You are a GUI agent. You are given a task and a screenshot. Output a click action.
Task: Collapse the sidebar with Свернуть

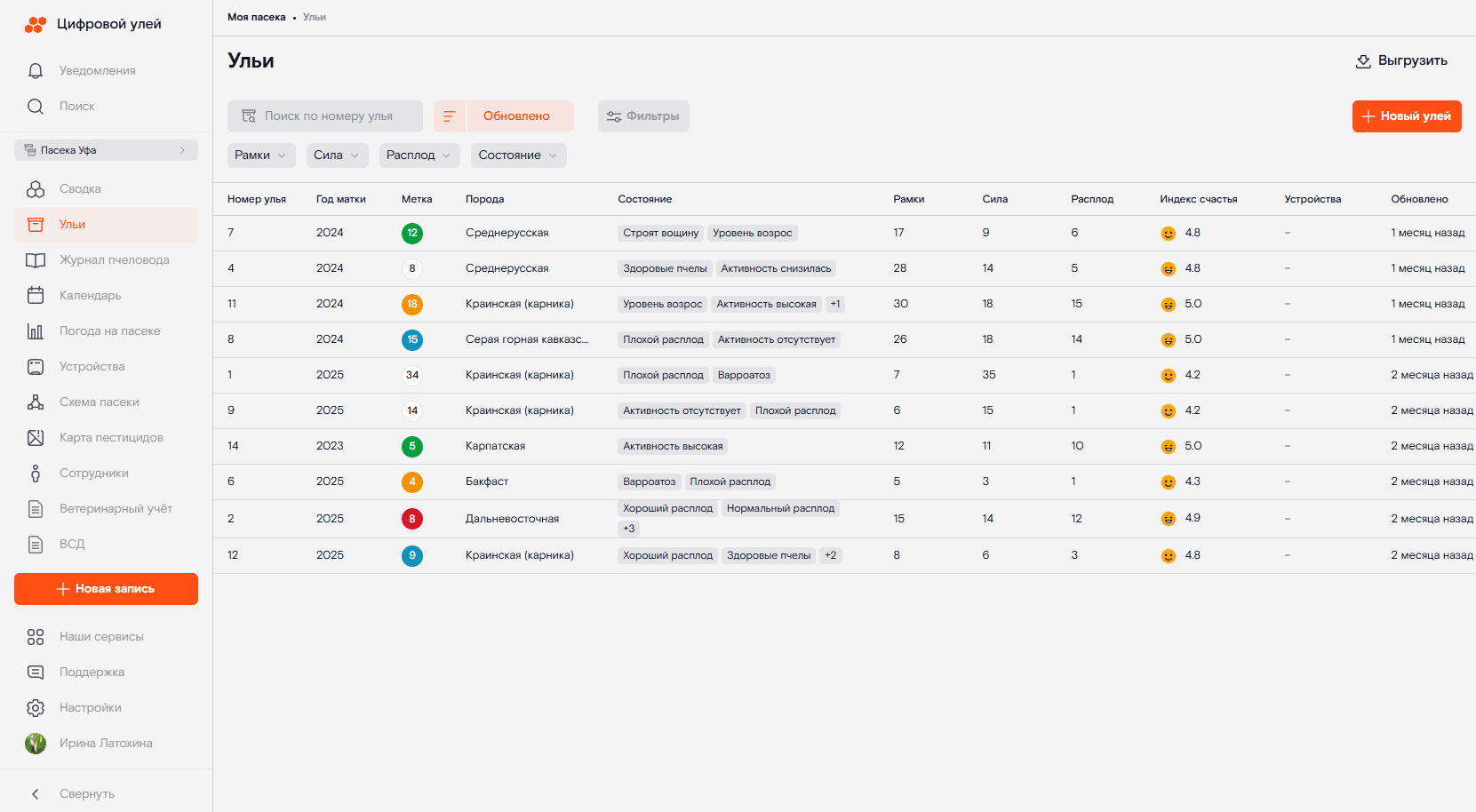(73, 794)
